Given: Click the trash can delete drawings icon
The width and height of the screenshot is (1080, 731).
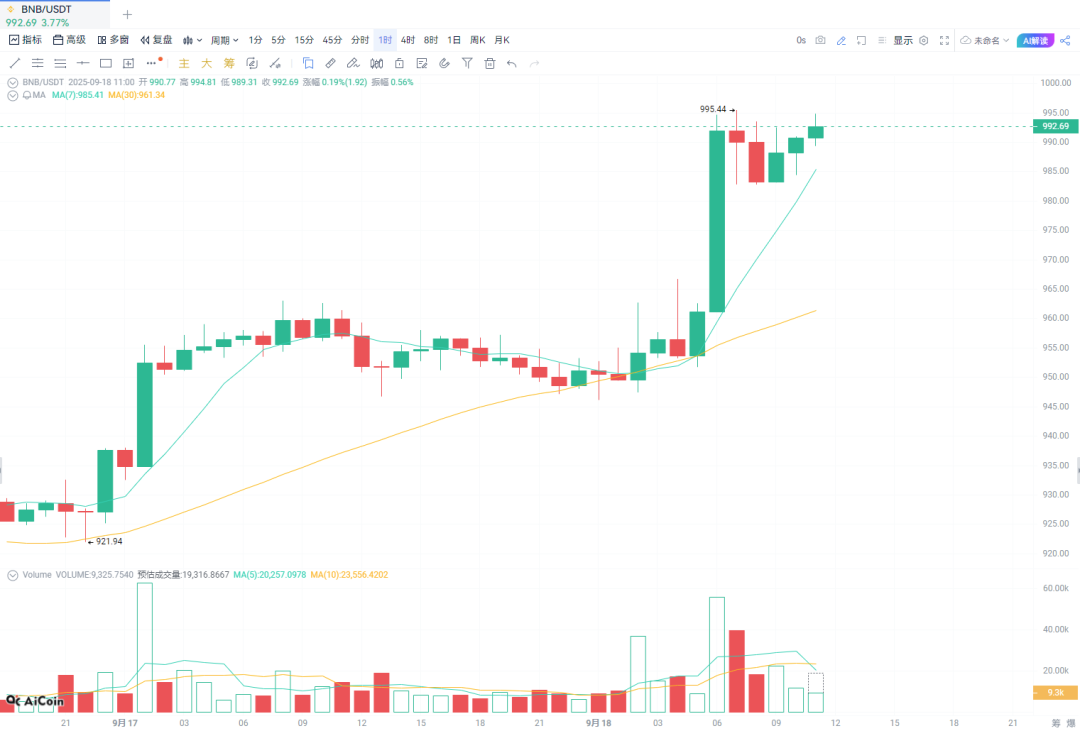Looking at the screenshot, I should (489, 63).
